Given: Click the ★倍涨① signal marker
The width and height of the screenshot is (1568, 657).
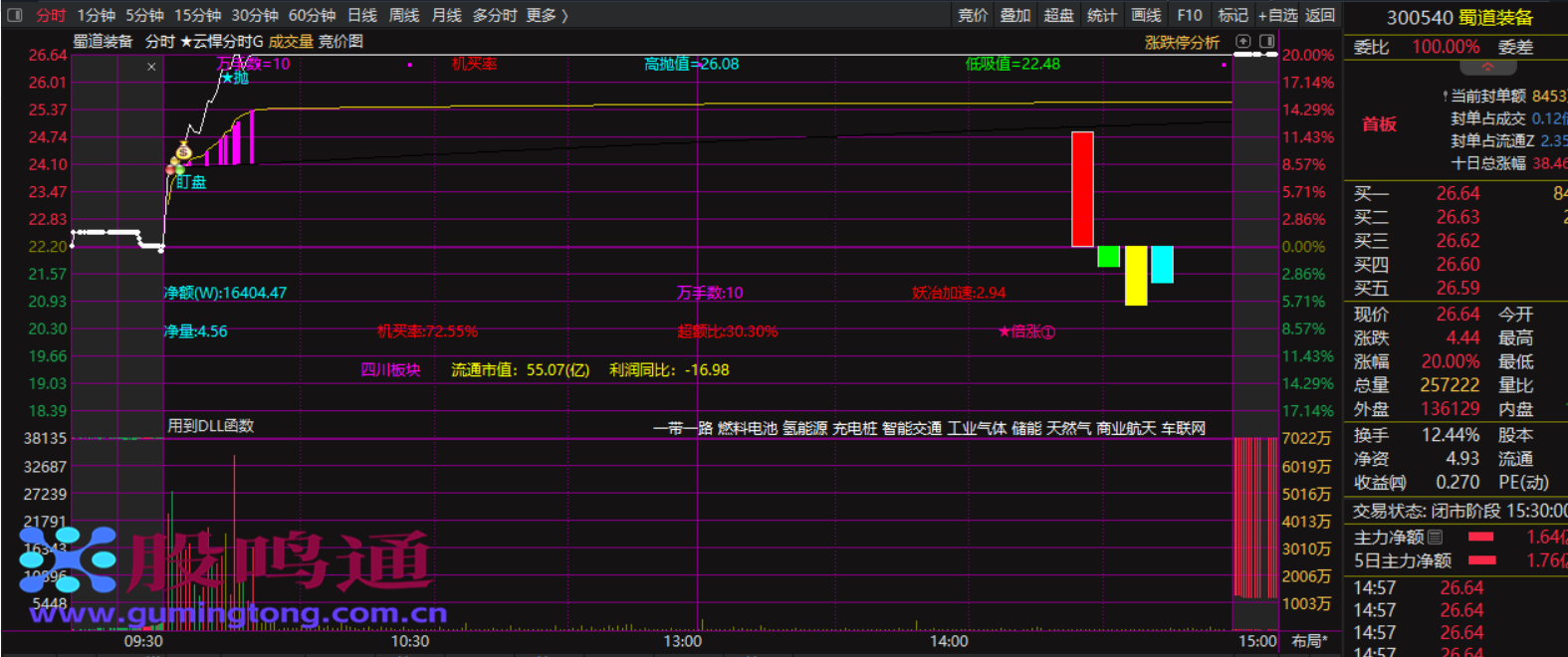Looking at the screenshot, I should (x=1025, y=331).
